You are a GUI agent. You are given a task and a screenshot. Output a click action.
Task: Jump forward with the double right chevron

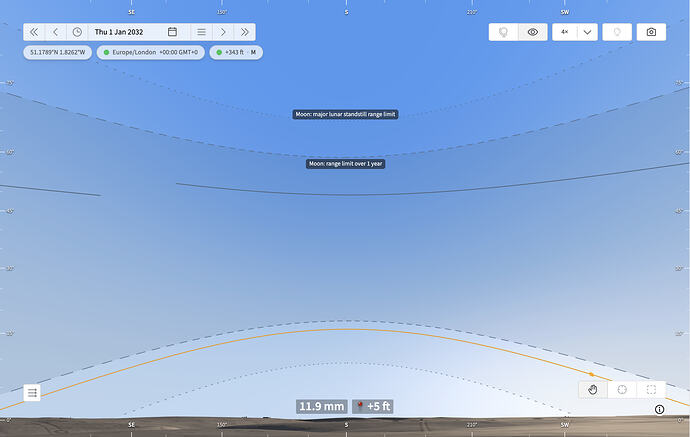click(245, 32)
